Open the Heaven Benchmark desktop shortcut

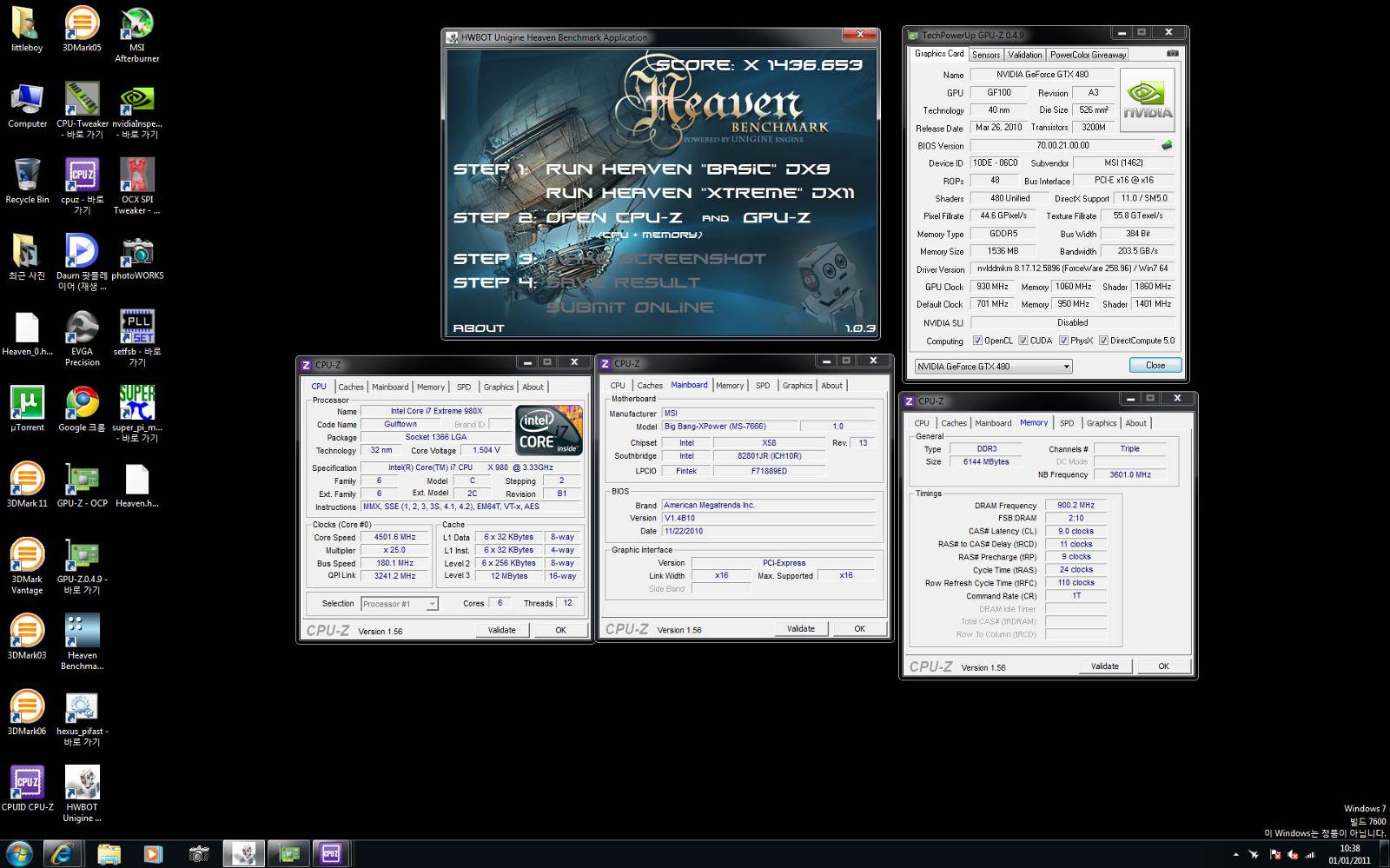tap(82, 642)
